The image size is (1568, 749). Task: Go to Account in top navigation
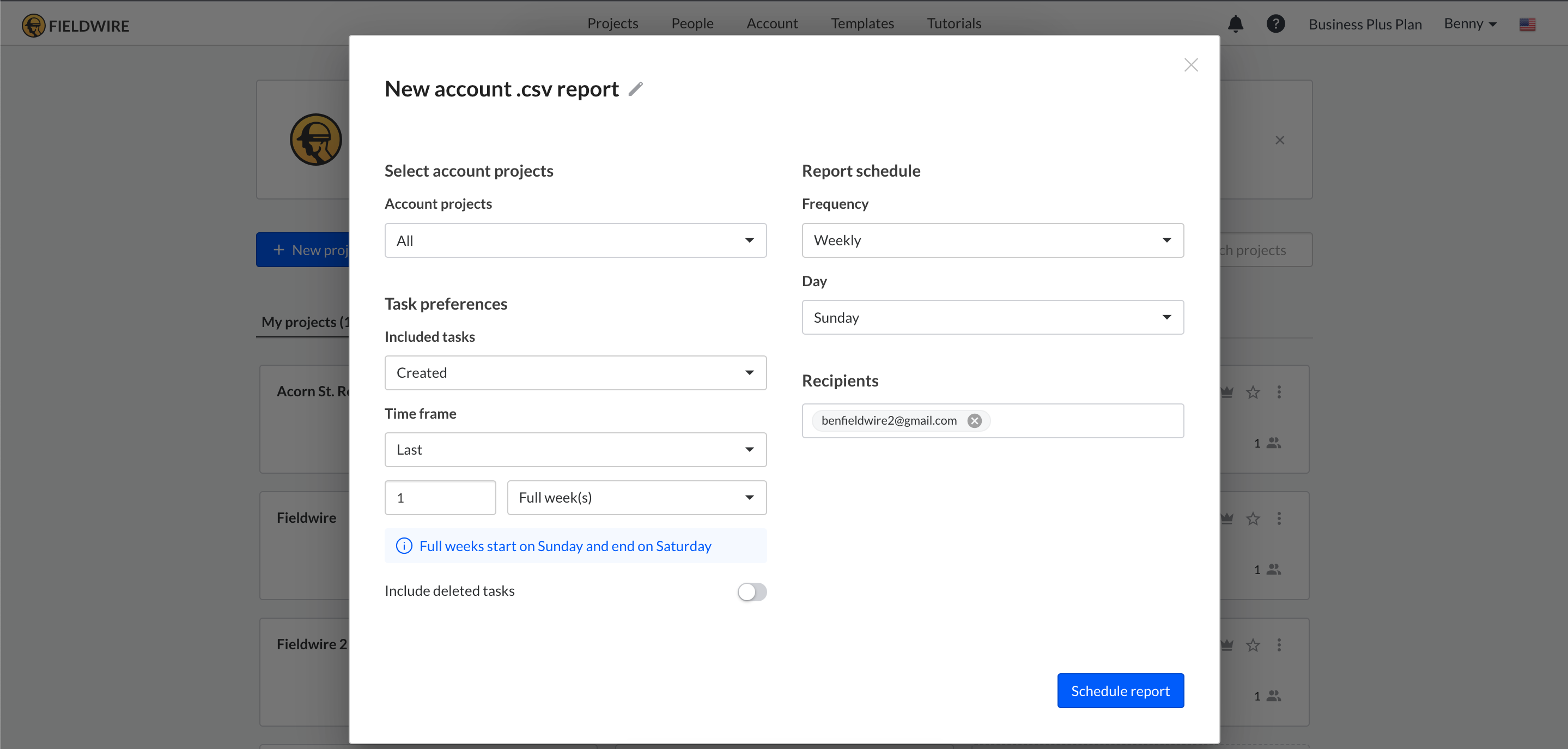[772, 24]
